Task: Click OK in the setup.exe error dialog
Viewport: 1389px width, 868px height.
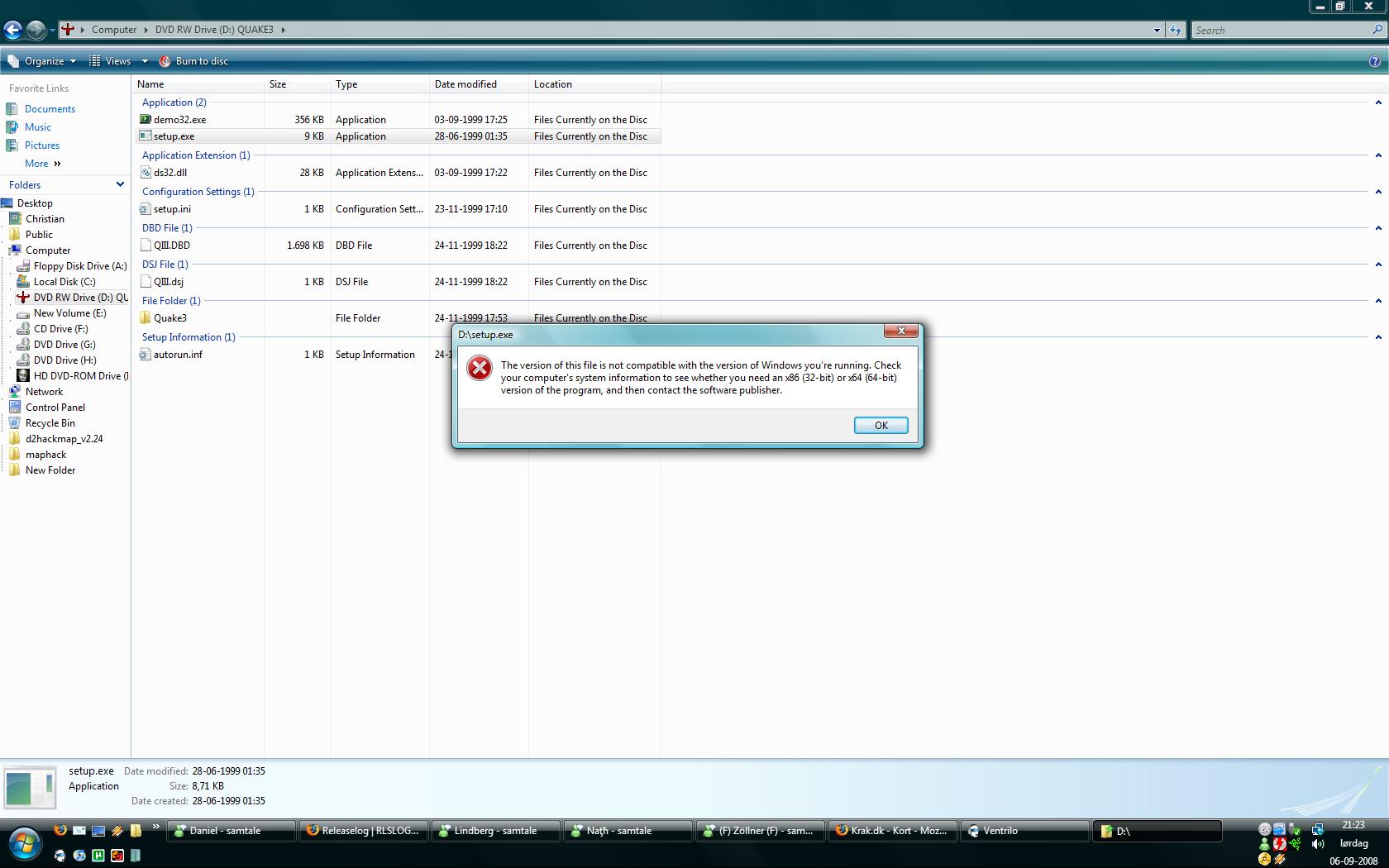Action: click(881, 425)
